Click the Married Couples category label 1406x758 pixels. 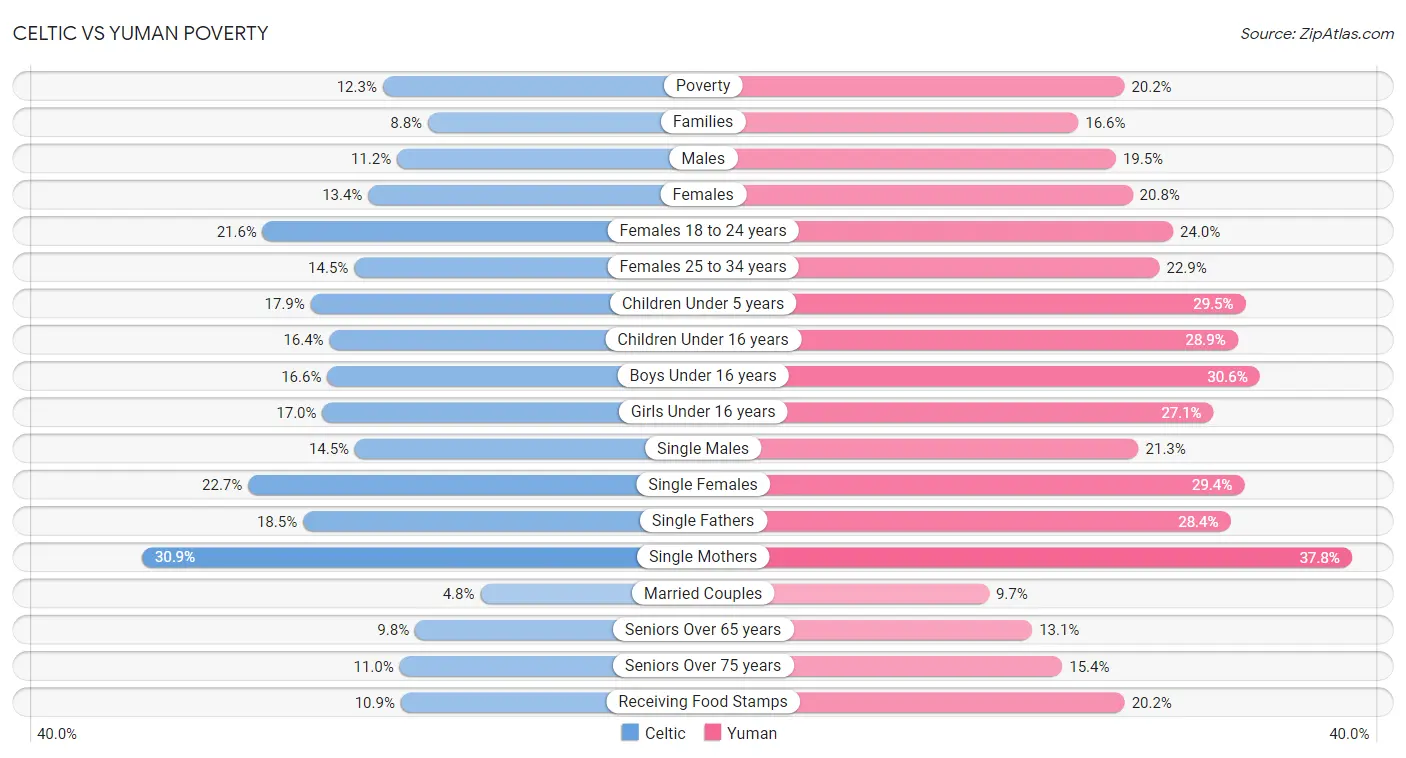[x=703, y=593]
